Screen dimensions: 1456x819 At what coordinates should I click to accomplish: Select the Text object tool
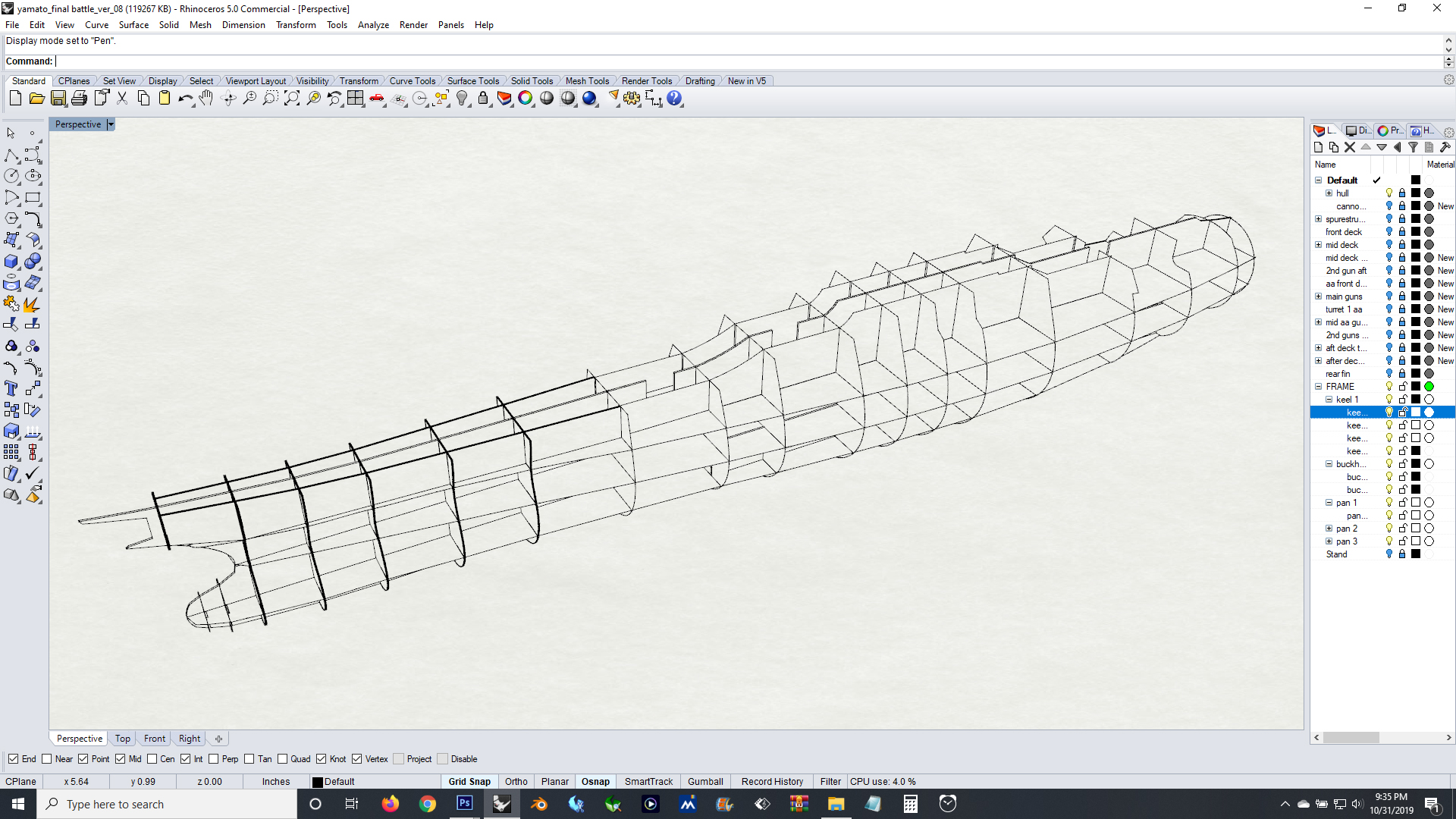11,389
